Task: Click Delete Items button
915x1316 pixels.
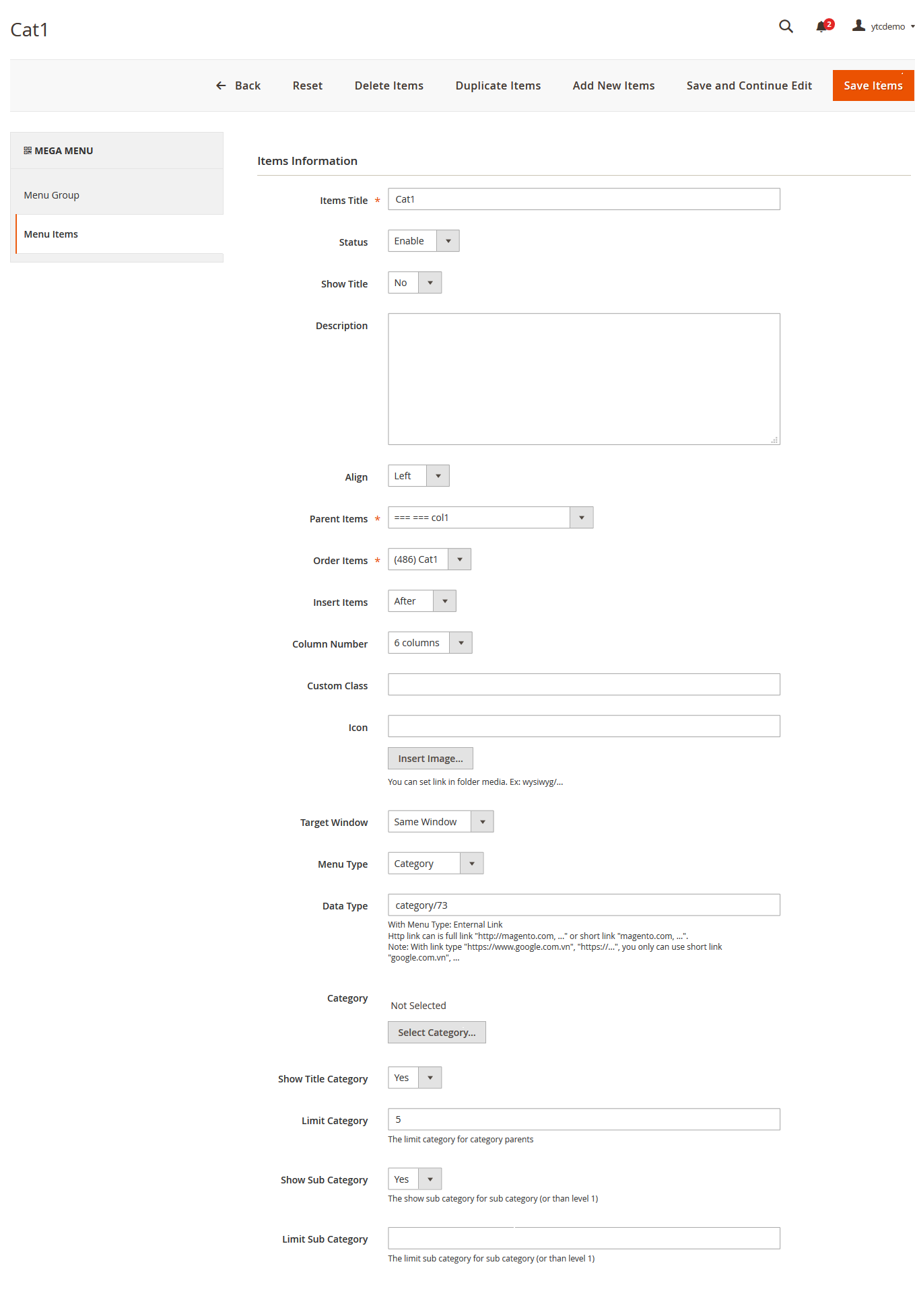Action: click(389, 85)
